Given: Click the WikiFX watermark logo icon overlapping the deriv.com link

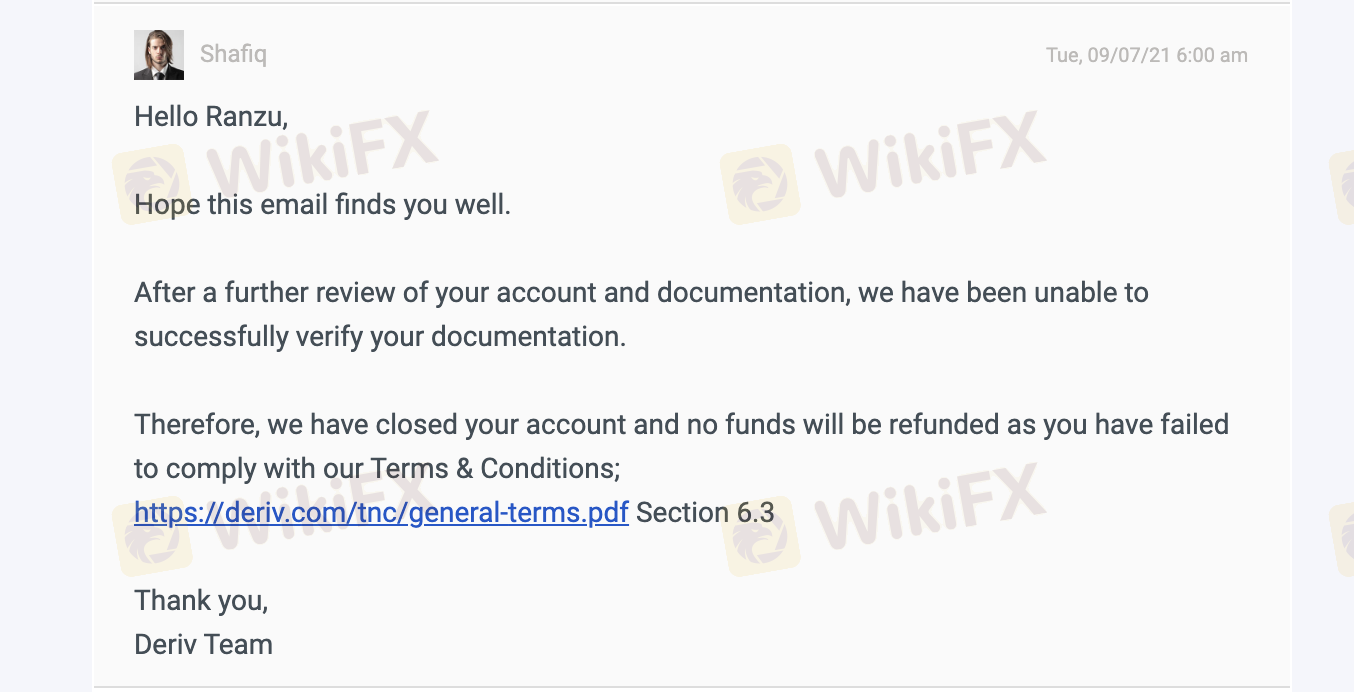Looking at the screenshot, I should 152,537.
